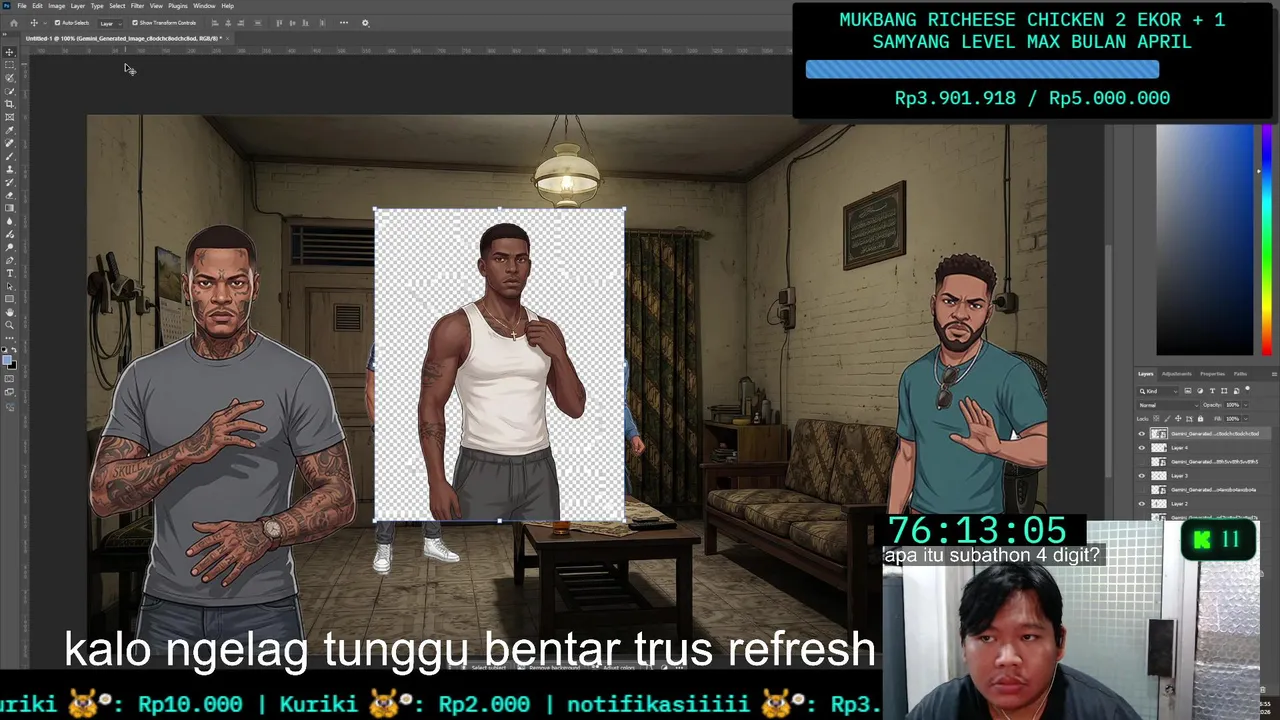Screen dimensions: 1280x720
Task: Switch to the Adjustments tab
Action: (x=1176, y=374)
